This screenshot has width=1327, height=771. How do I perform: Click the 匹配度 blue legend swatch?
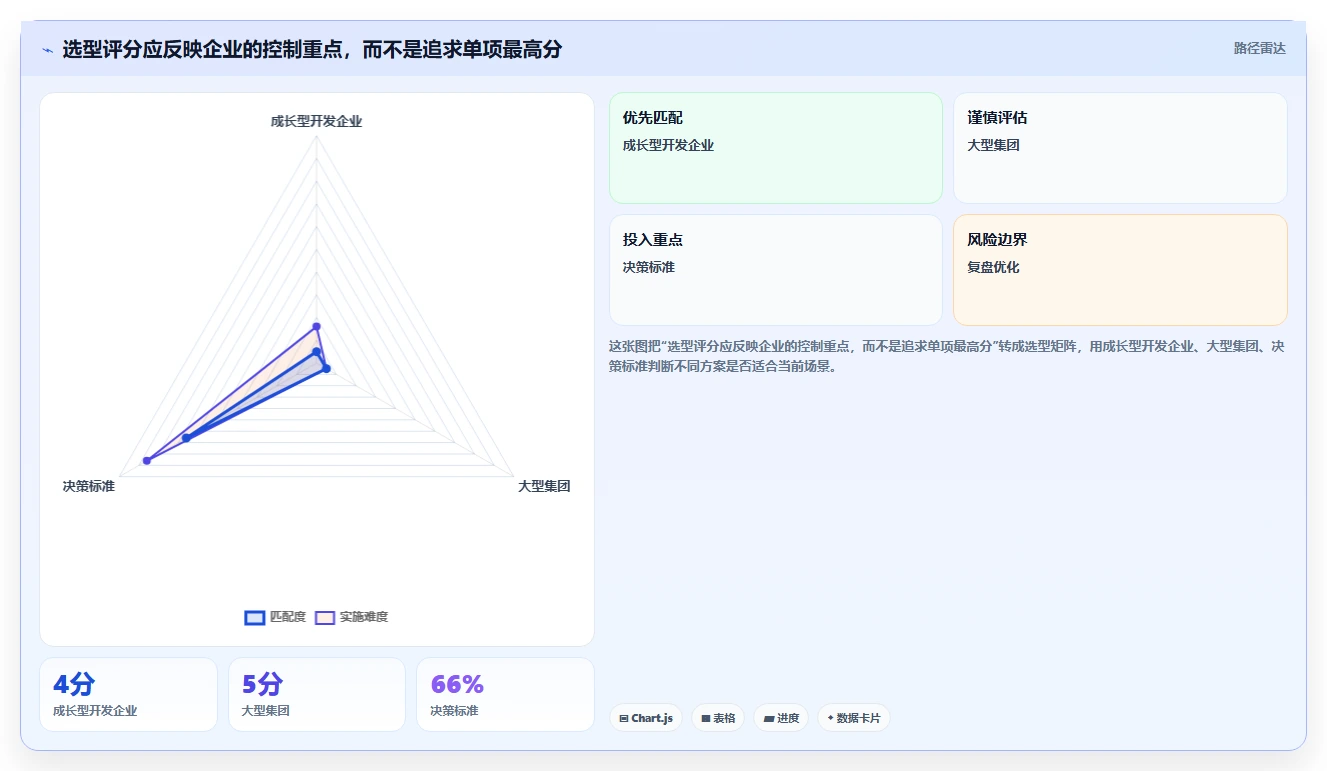255,617
